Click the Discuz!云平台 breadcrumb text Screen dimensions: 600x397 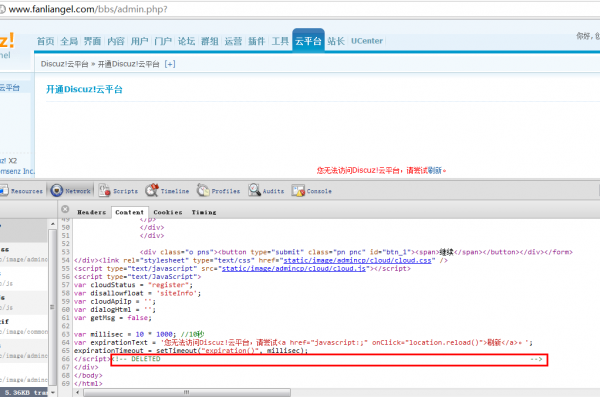click(x=64, y=64)
